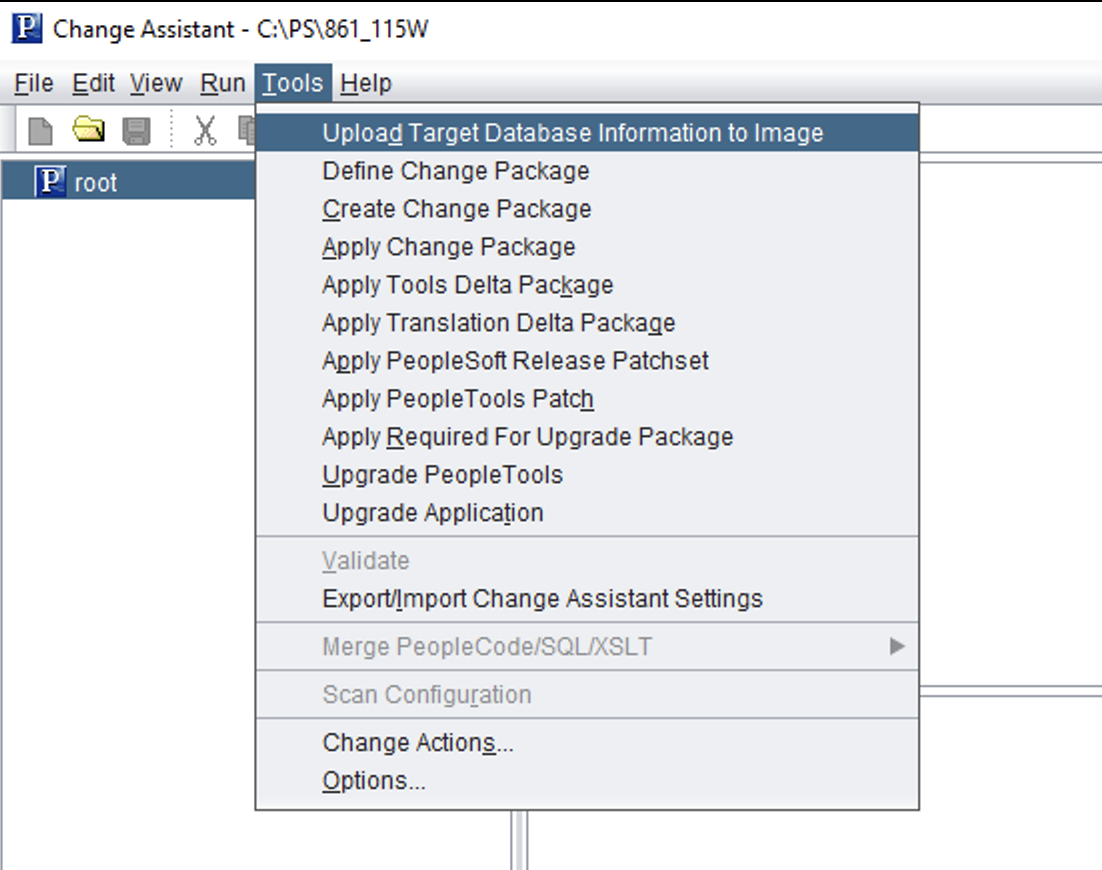Choose Define Change Package from the menu
The height and width of the screenshot is (870, 1102).
[x=456, y=170]
